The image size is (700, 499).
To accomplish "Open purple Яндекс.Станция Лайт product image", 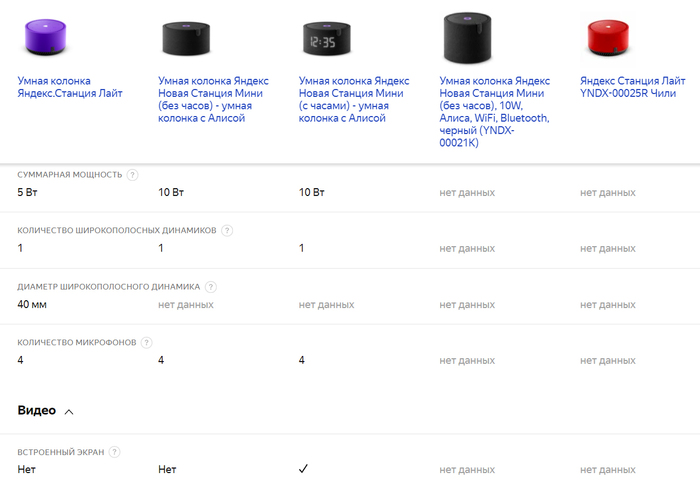I will click(45, 37).
